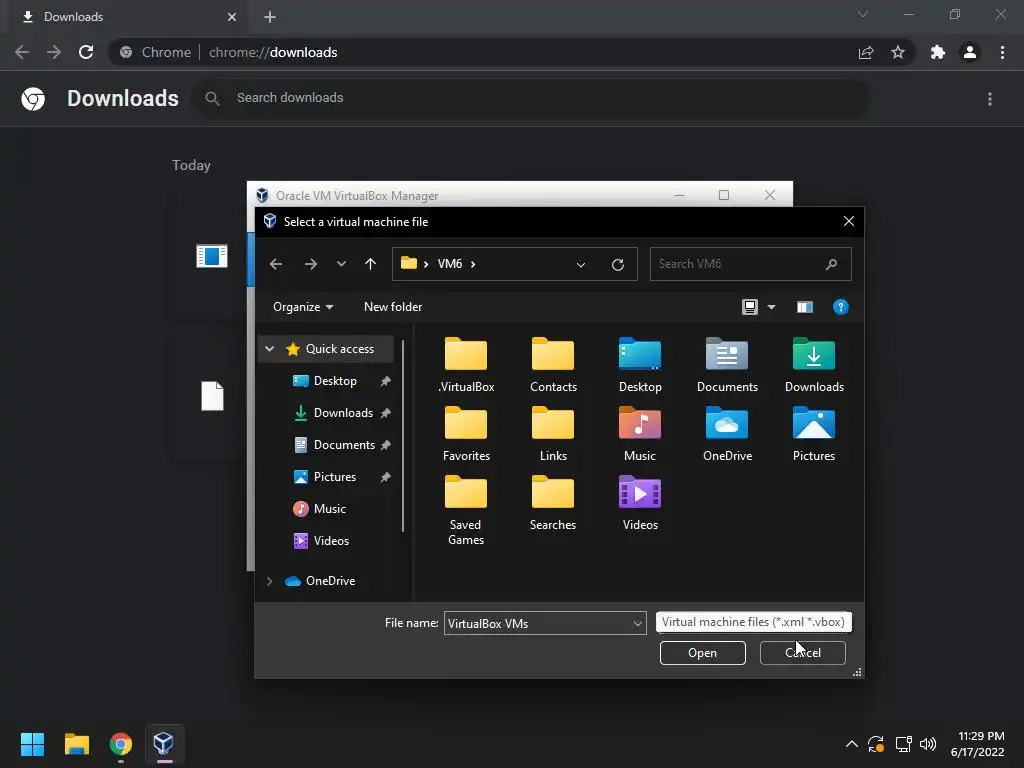
Task: Select OneDrive in navigation pane
Action: (x=330, y=581)
